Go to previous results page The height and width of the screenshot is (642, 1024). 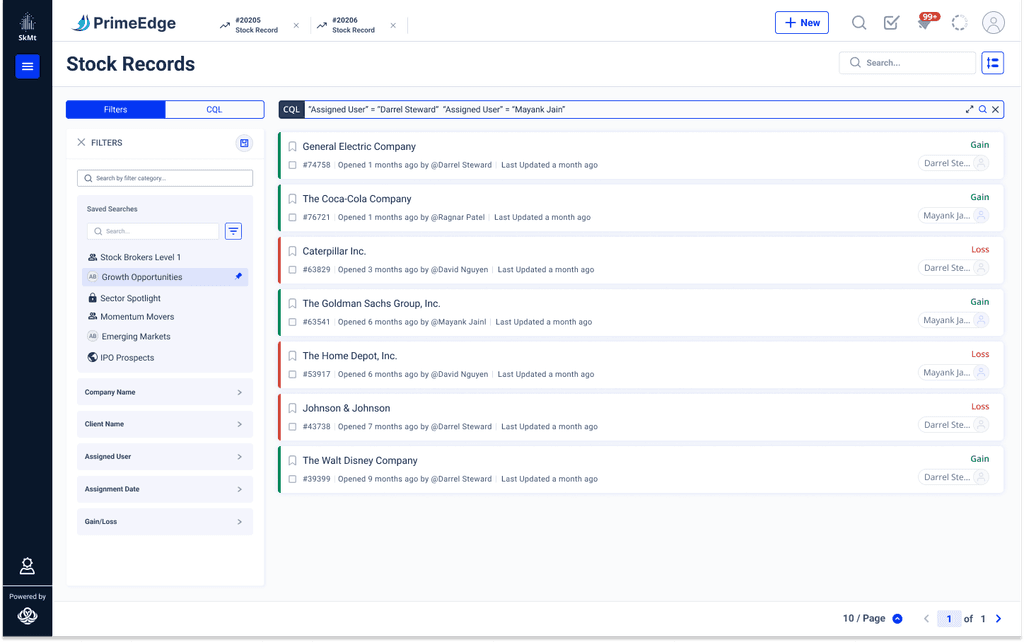point(926,618)
